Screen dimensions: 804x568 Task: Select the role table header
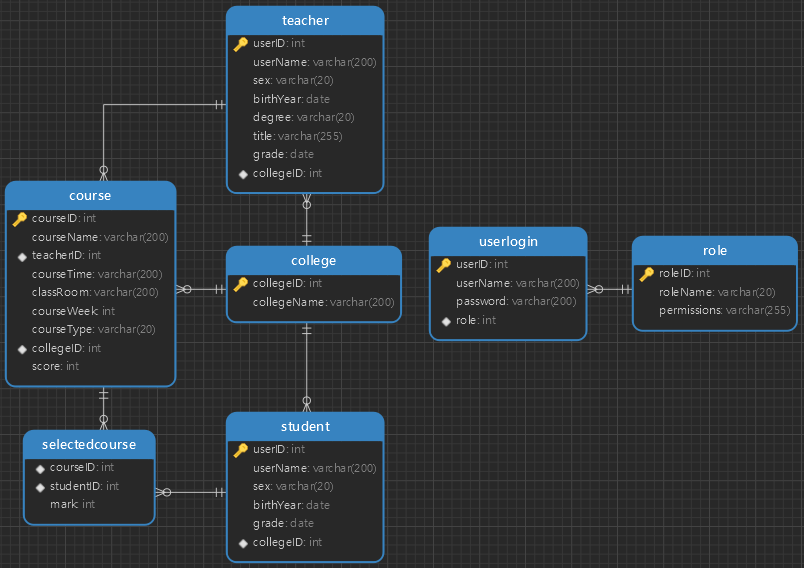pyautogui.click(x=715, y=251)
